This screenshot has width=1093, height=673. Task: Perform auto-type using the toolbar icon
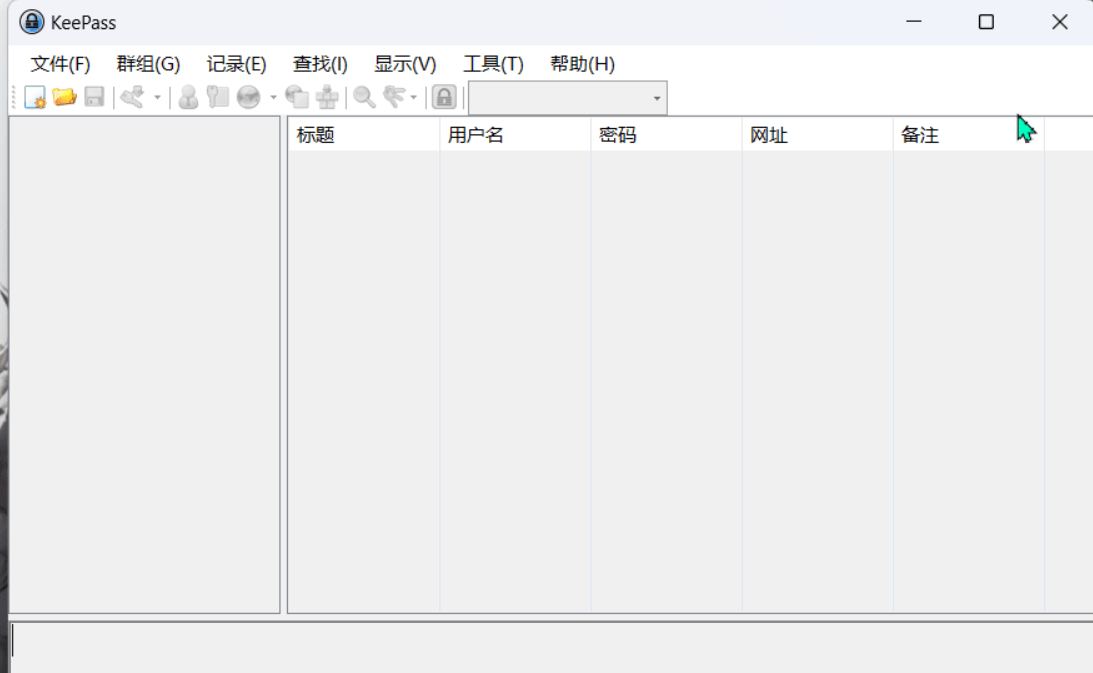(327, 97)
